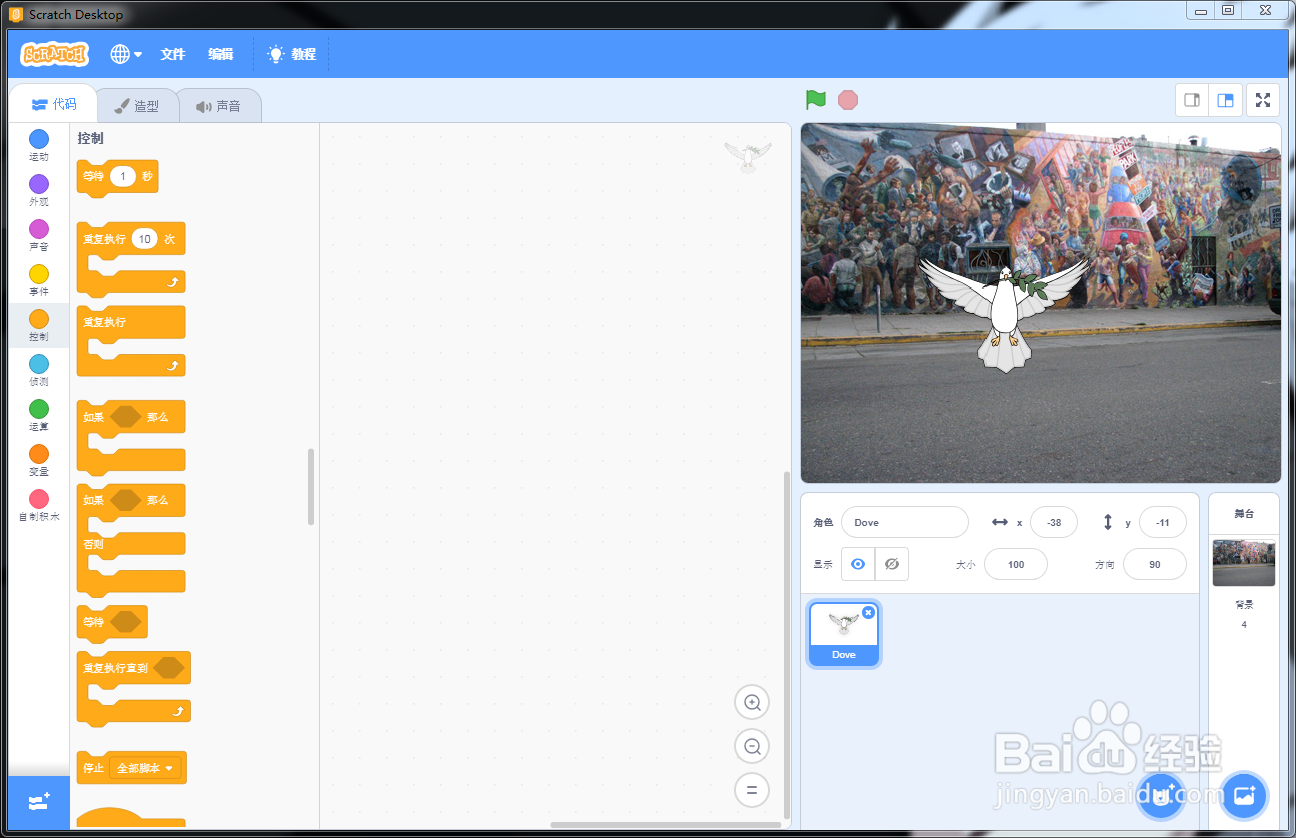Screen dimensions: 1296x838
Task: Click the green flag to run
Action: point(816,100)
